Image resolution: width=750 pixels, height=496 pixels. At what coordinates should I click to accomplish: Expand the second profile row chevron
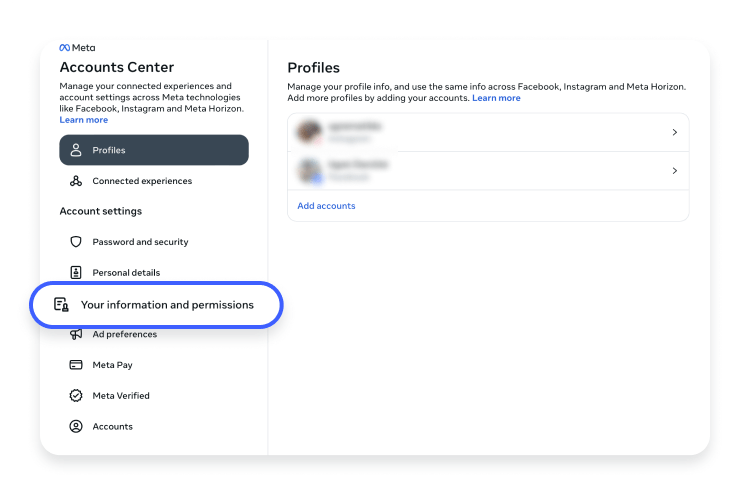(674, 170)
